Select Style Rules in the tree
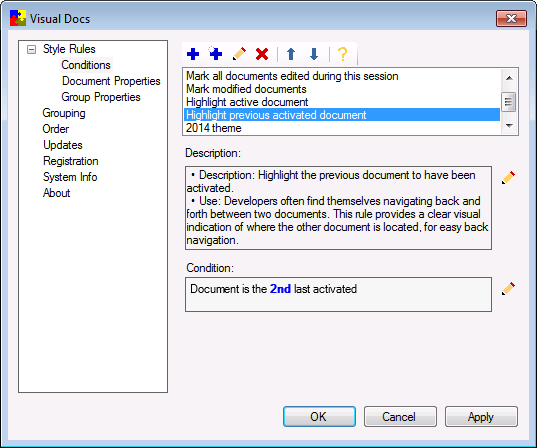The height and width of the screenshot is (448, 537). pos(69,49)
